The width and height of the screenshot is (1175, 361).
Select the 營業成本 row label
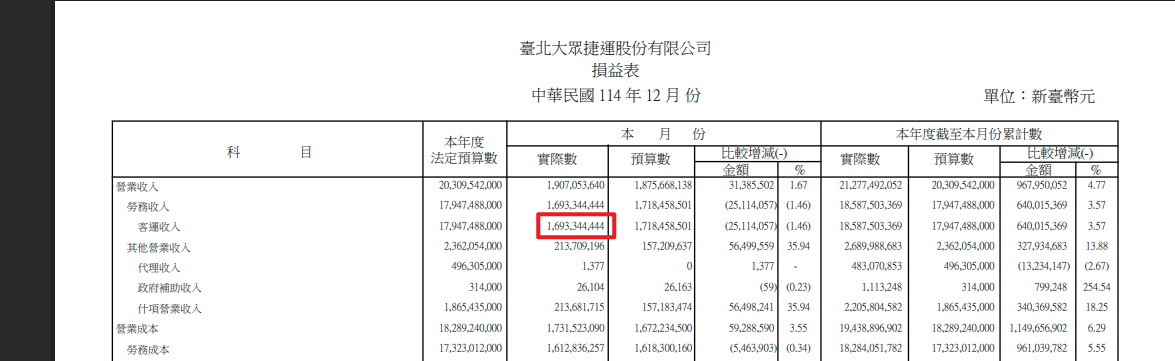(x=136, y=329)
